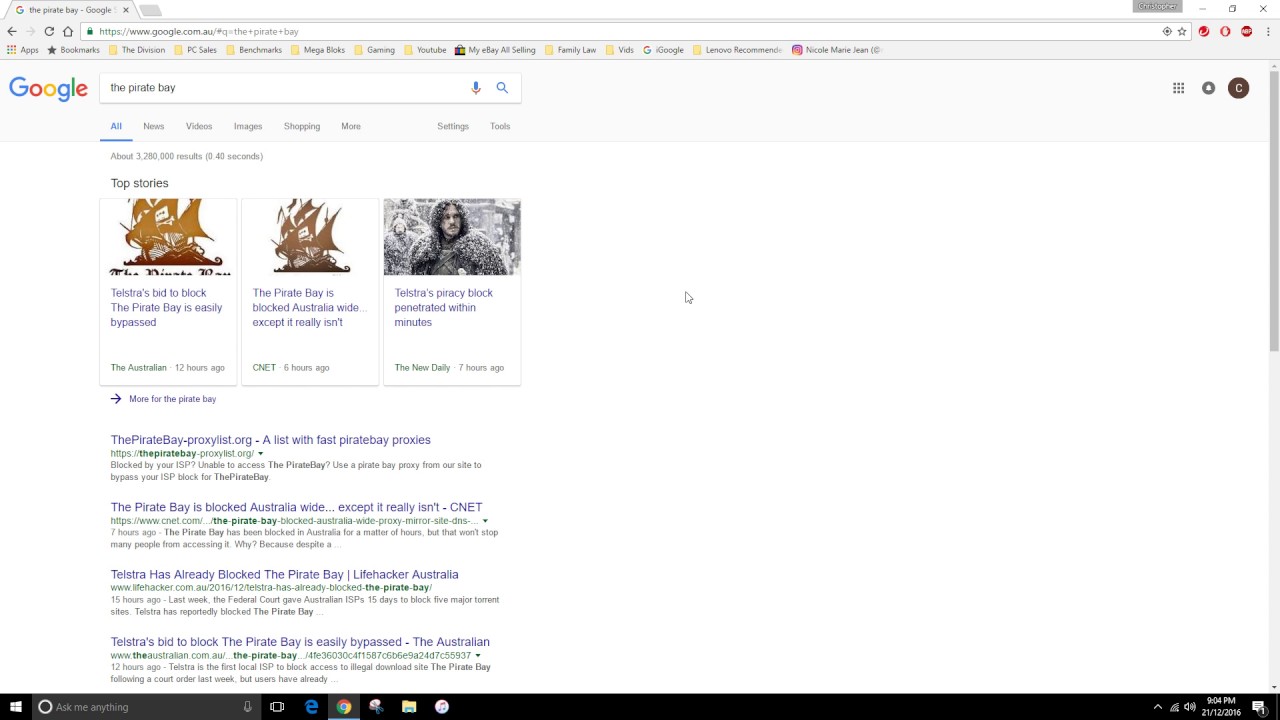Viewport: 1280px width, 720px height.
Task: Open Chrome three-dot menu
Action: click(1268, 31)
